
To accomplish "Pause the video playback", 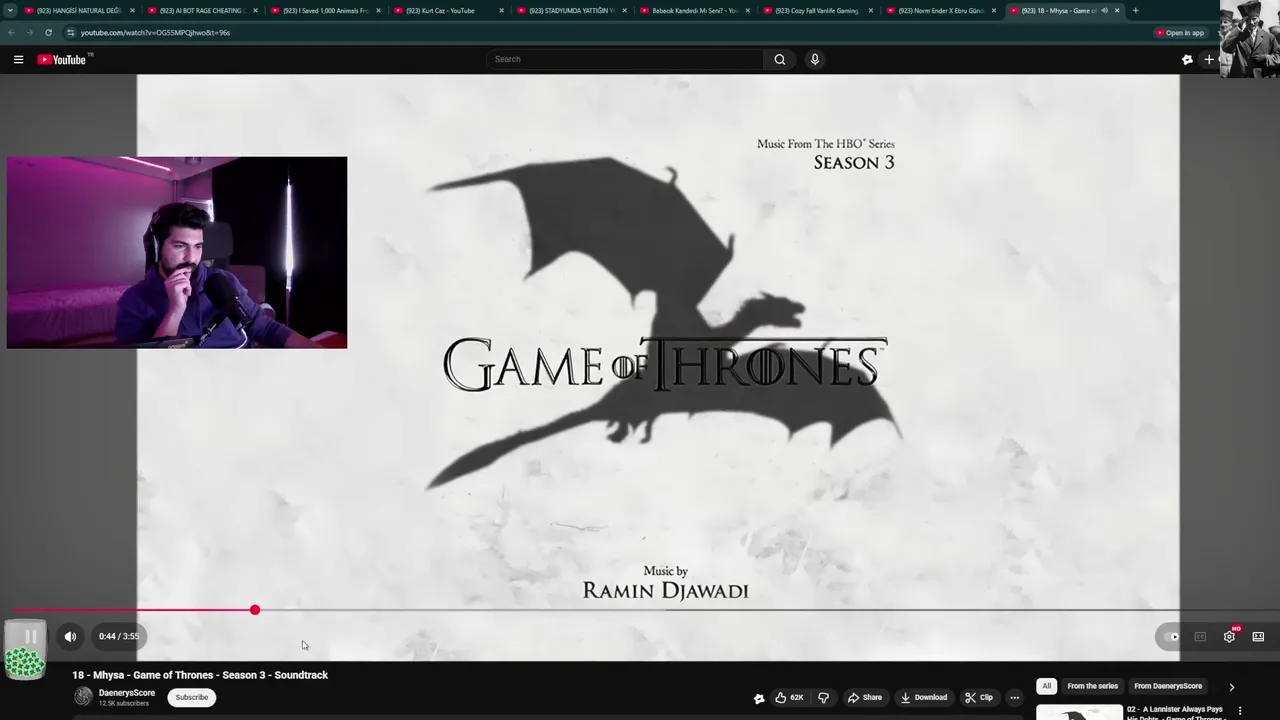I will pyautogui.click(x=30, y=636).
